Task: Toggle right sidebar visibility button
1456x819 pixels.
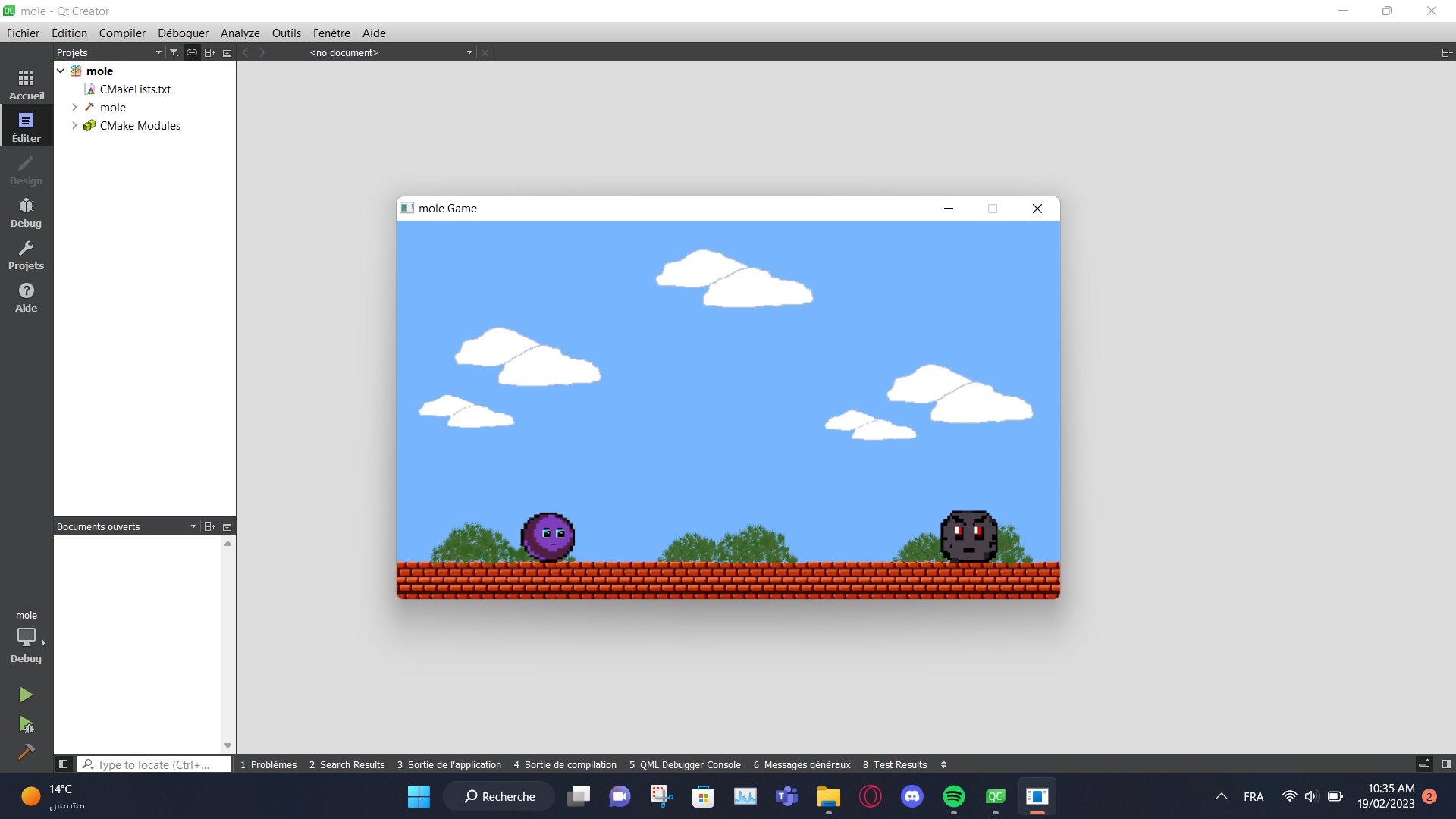Action: [x=1446, y=764]
